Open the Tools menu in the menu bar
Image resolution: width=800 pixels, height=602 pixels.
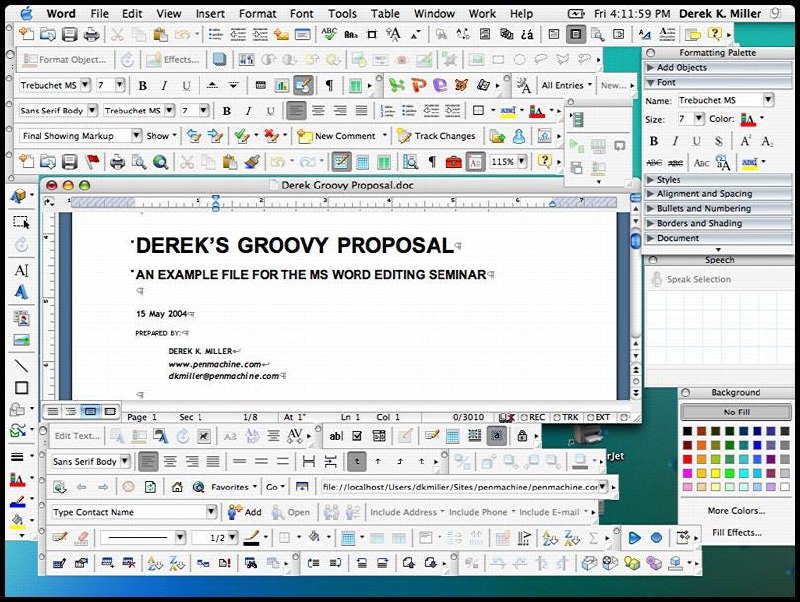342,13
